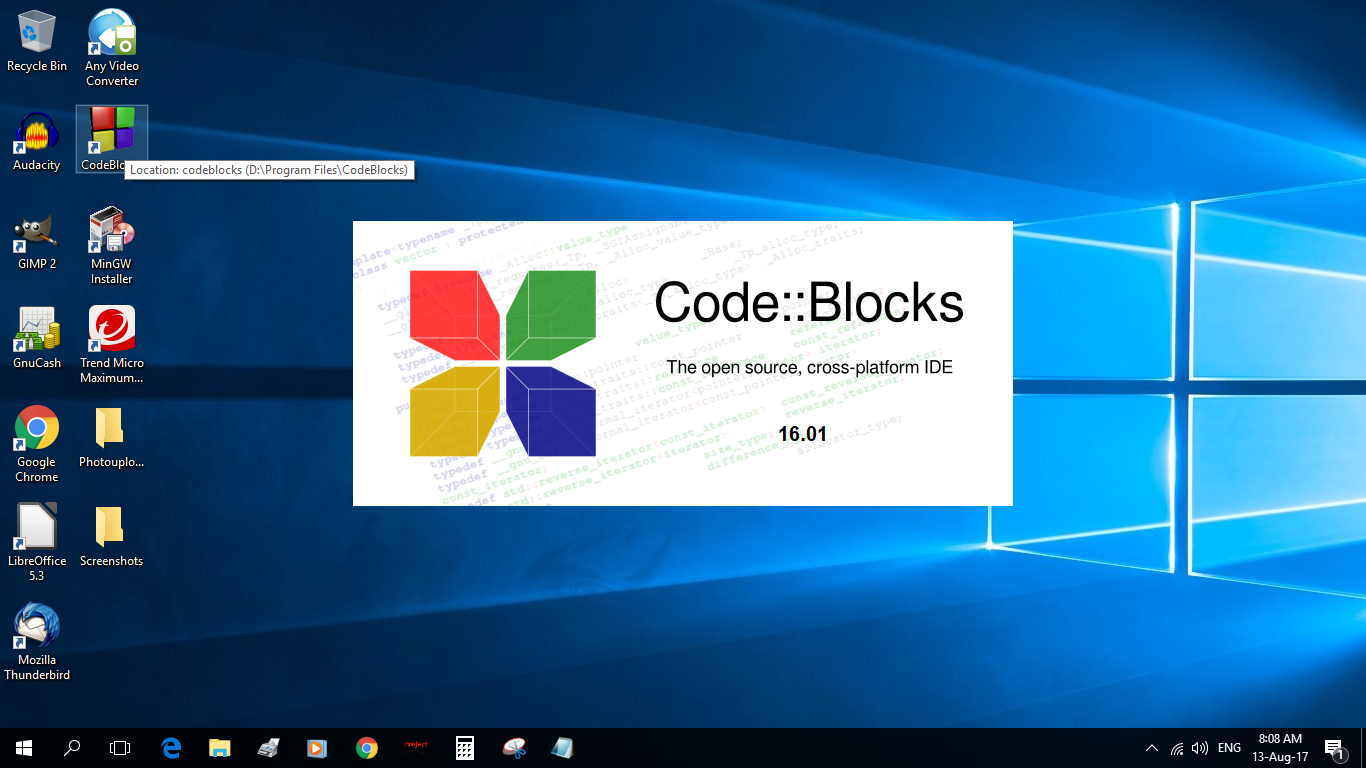Select the Photouplo... folder on desktop
Viewport: 1366px width, 768px height.
112,438
